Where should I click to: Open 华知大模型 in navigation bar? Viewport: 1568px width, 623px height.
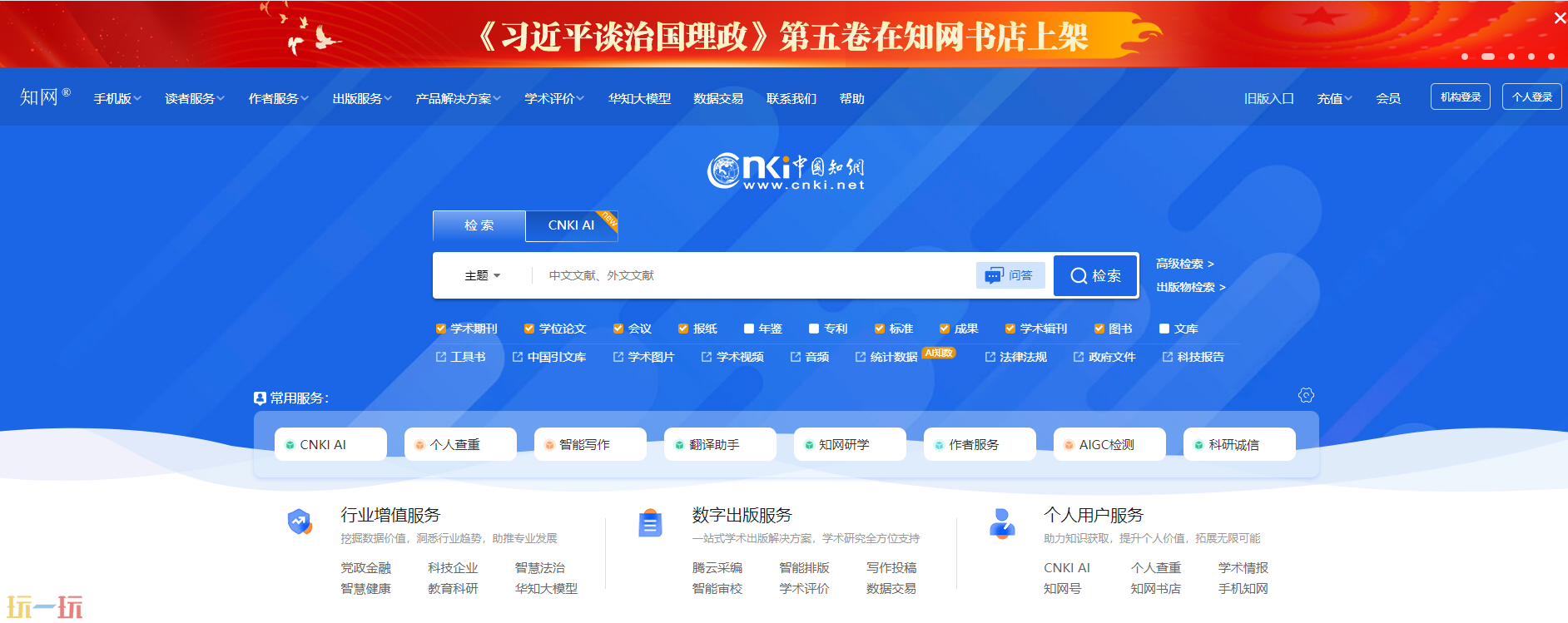[x=639, y=98]
